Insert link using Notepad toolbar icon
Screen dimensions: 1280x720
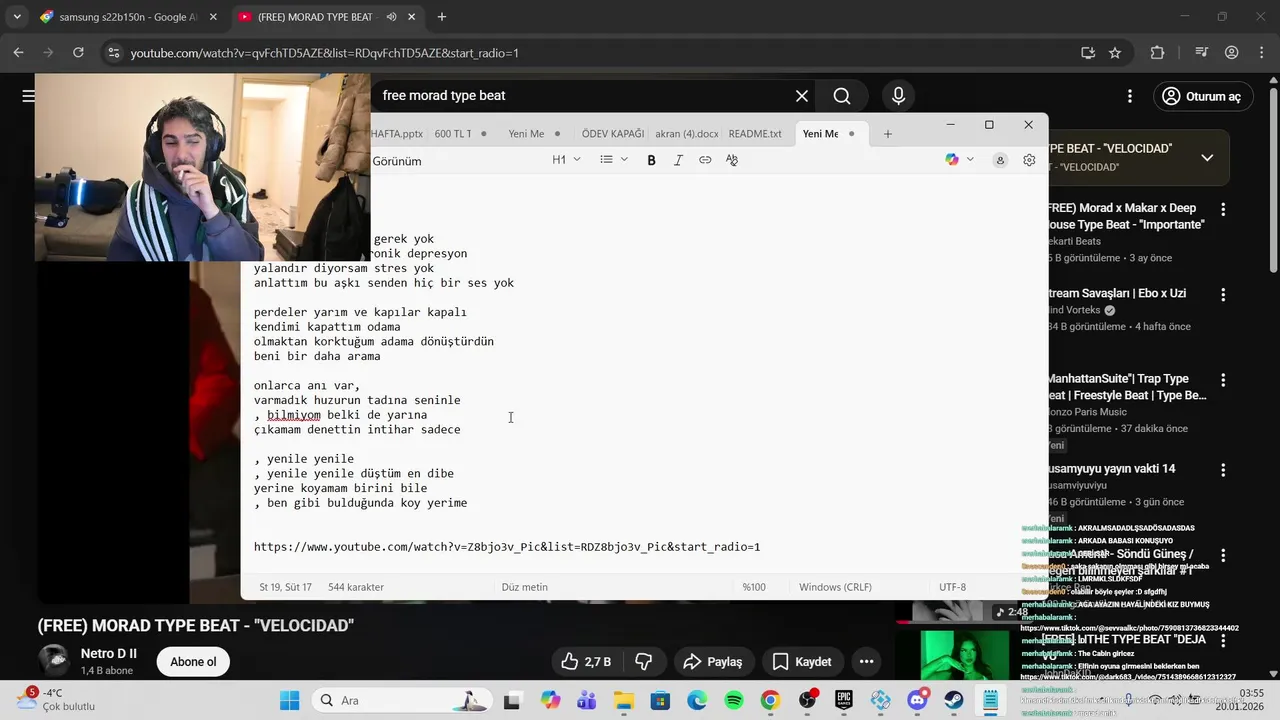pyautogui.click(x=705, y=160)
